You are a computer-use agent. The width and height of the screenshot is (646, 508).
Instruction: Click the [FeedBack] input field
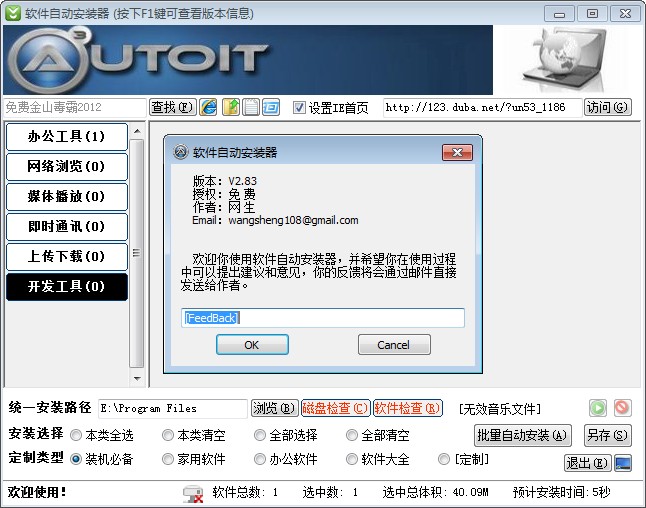pyautogui.click(x=323, y=318)
